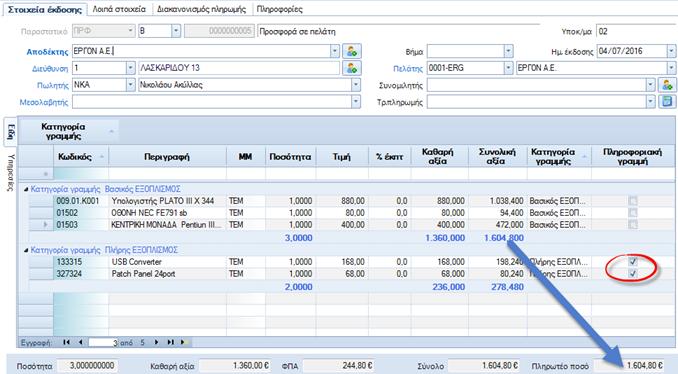Select the vertical Είδη side tab
The width and height of the screenshot is (678, 374).
point(11,132)
